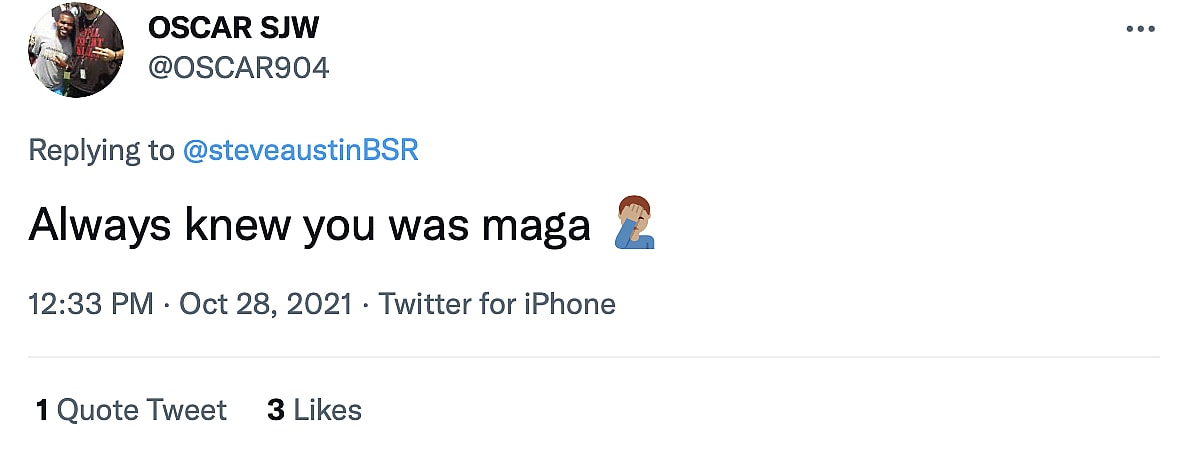Select the tweet text 'Always knew you was maga'
This screenshot has width=1187, height=457.
[x=310, y=225]
